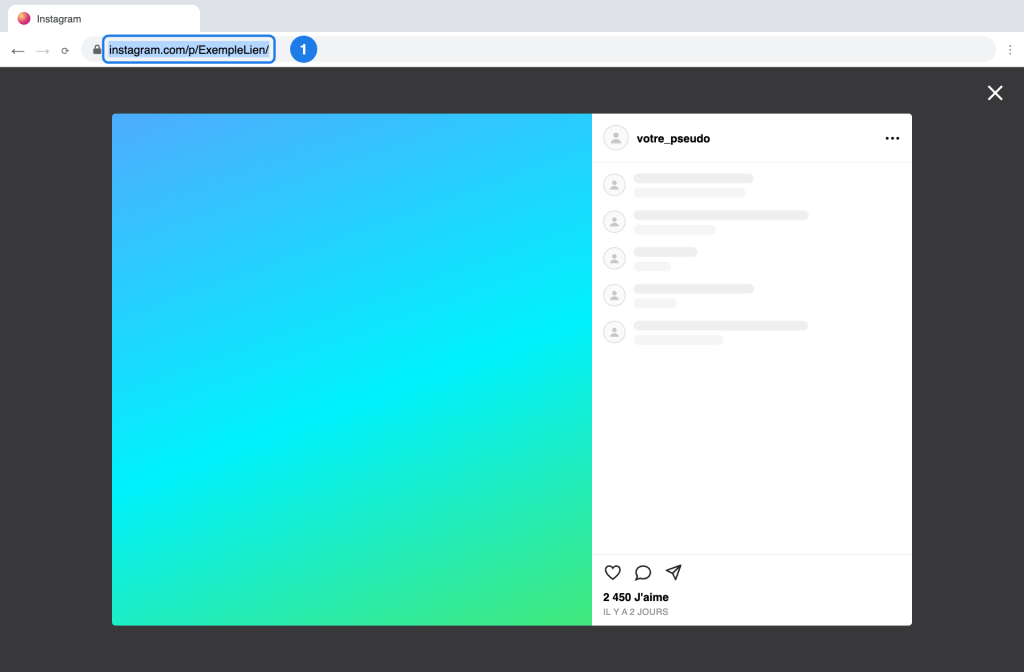Reload the page with the refresh icon
The image size is (1024, 672).
pos(65,51)
